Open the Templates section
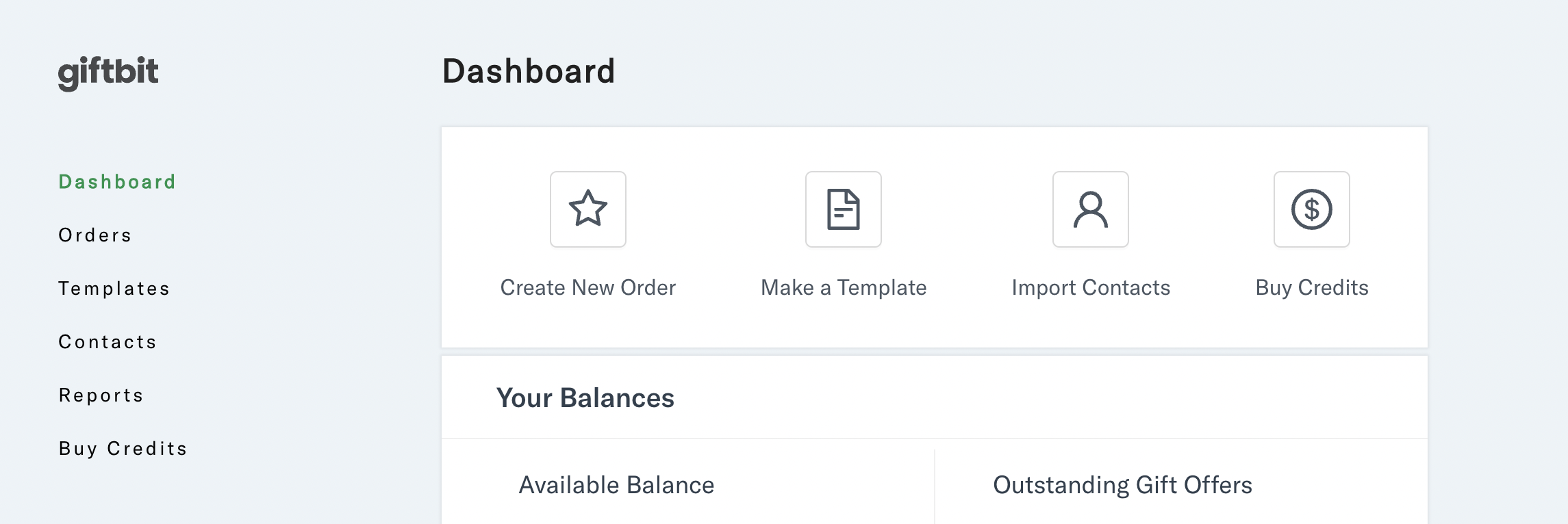1568x524 pixels. tap(113, 288)
